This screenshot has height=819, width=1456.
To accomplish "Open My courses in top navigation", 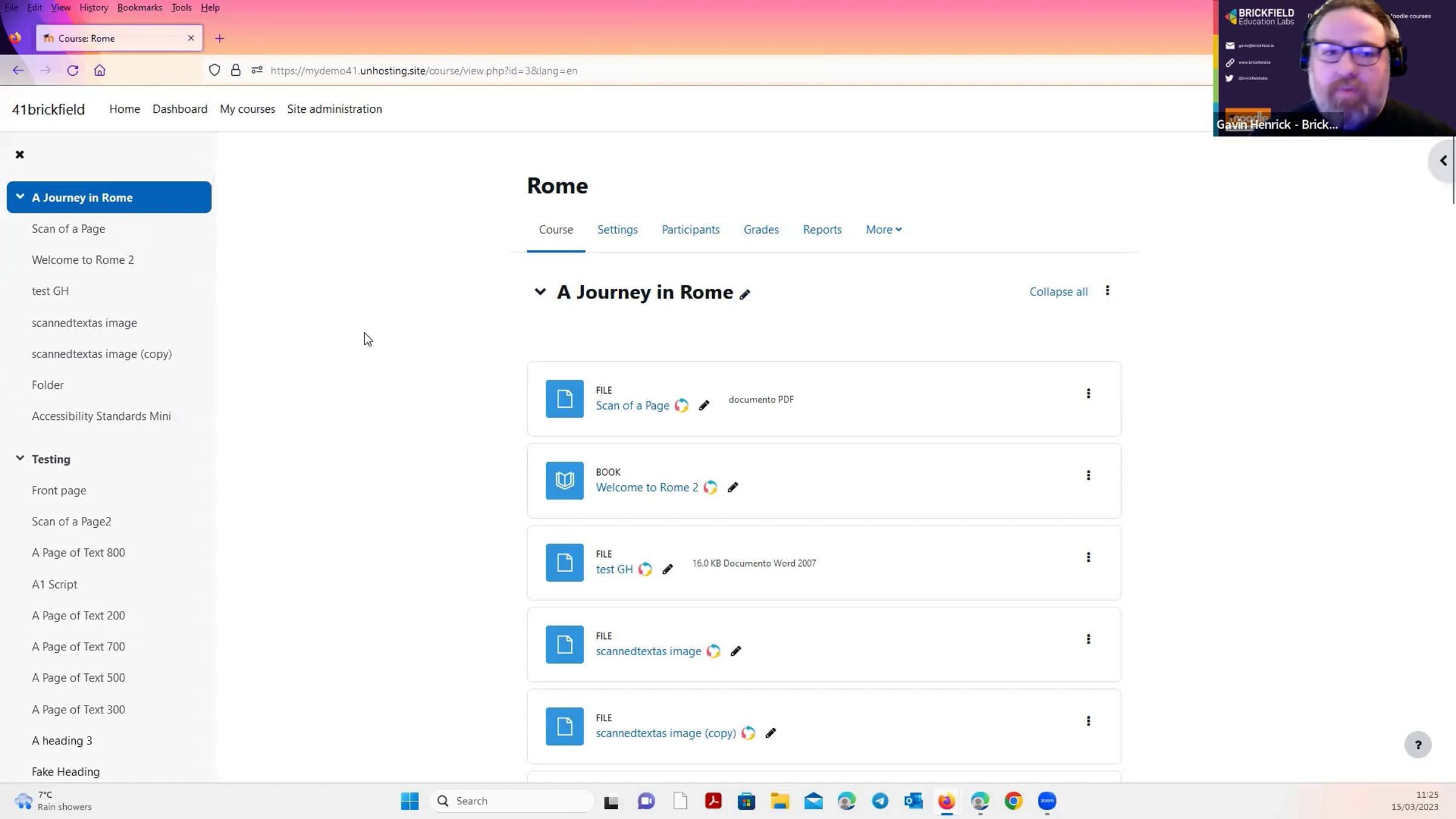I will coord(248,109).
